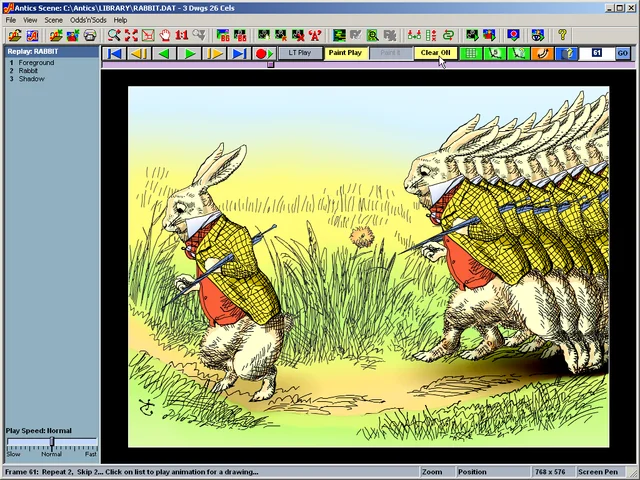
Task: Click the vertical squares with red marks icon
Action: 431,36
